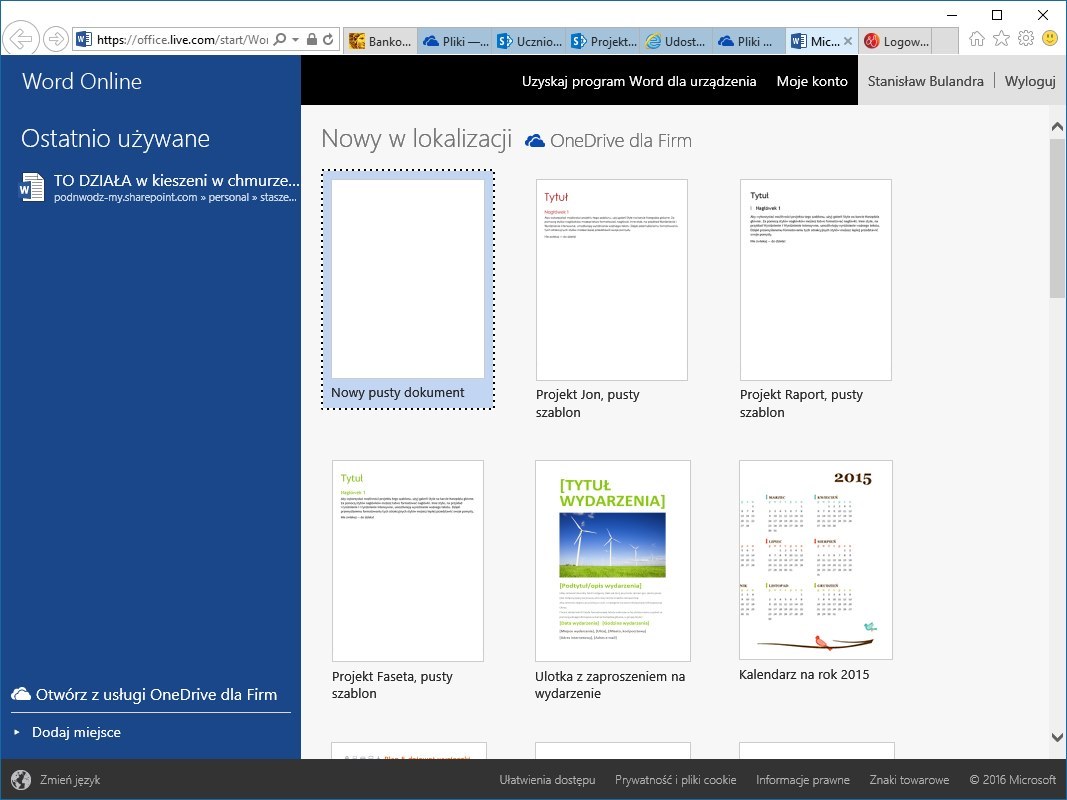Screen dimensions: 1067x800
Task: Click the browser forward arrow button
Action: point(55,39)
